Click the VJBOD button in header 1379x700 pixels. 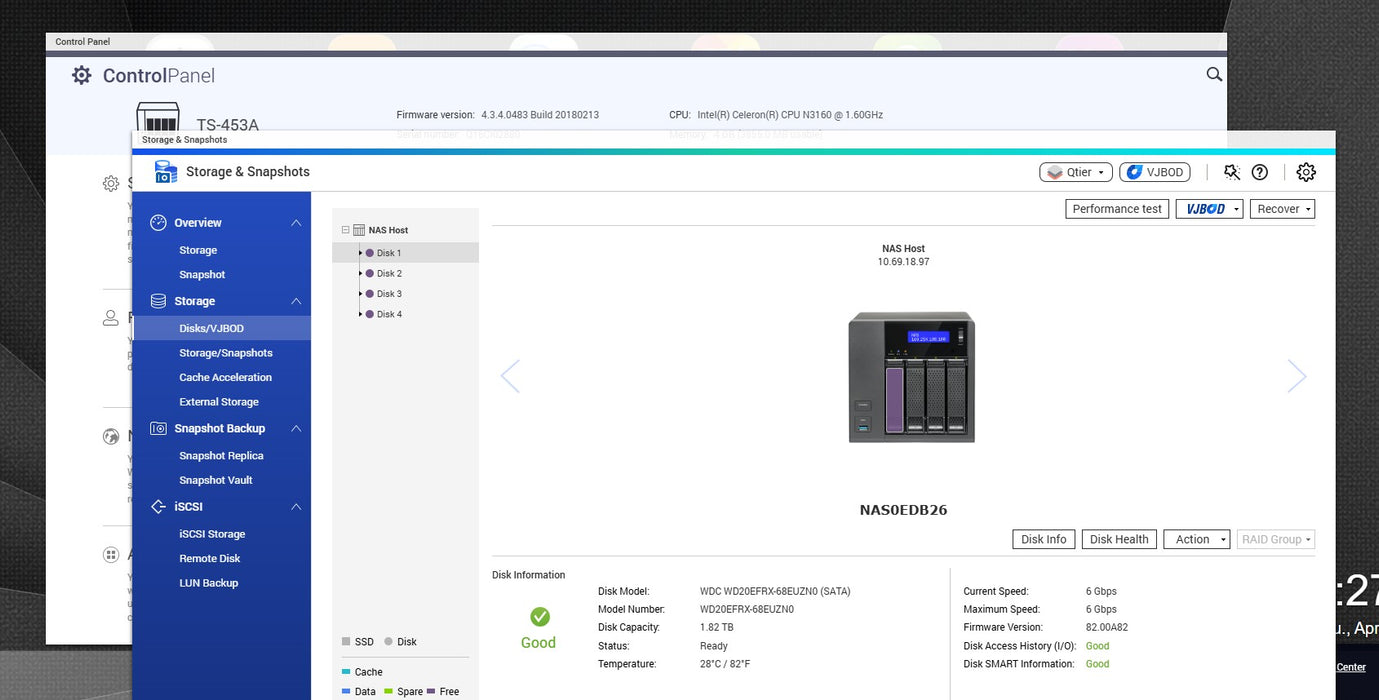pos(1154,172)
